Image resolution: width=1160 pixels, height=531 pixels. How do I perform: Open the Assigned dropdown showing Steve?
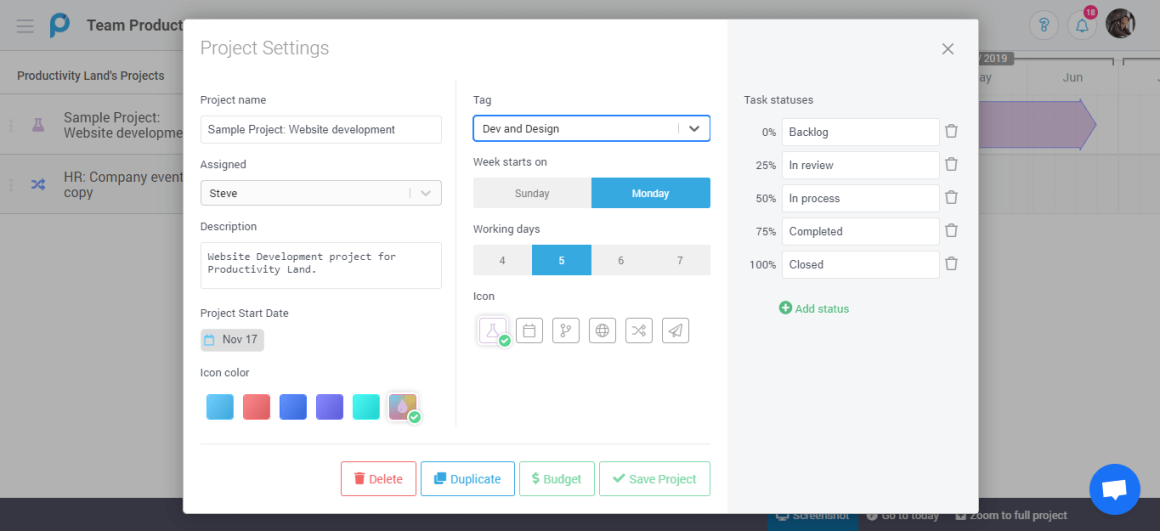(x=320, y=193)
